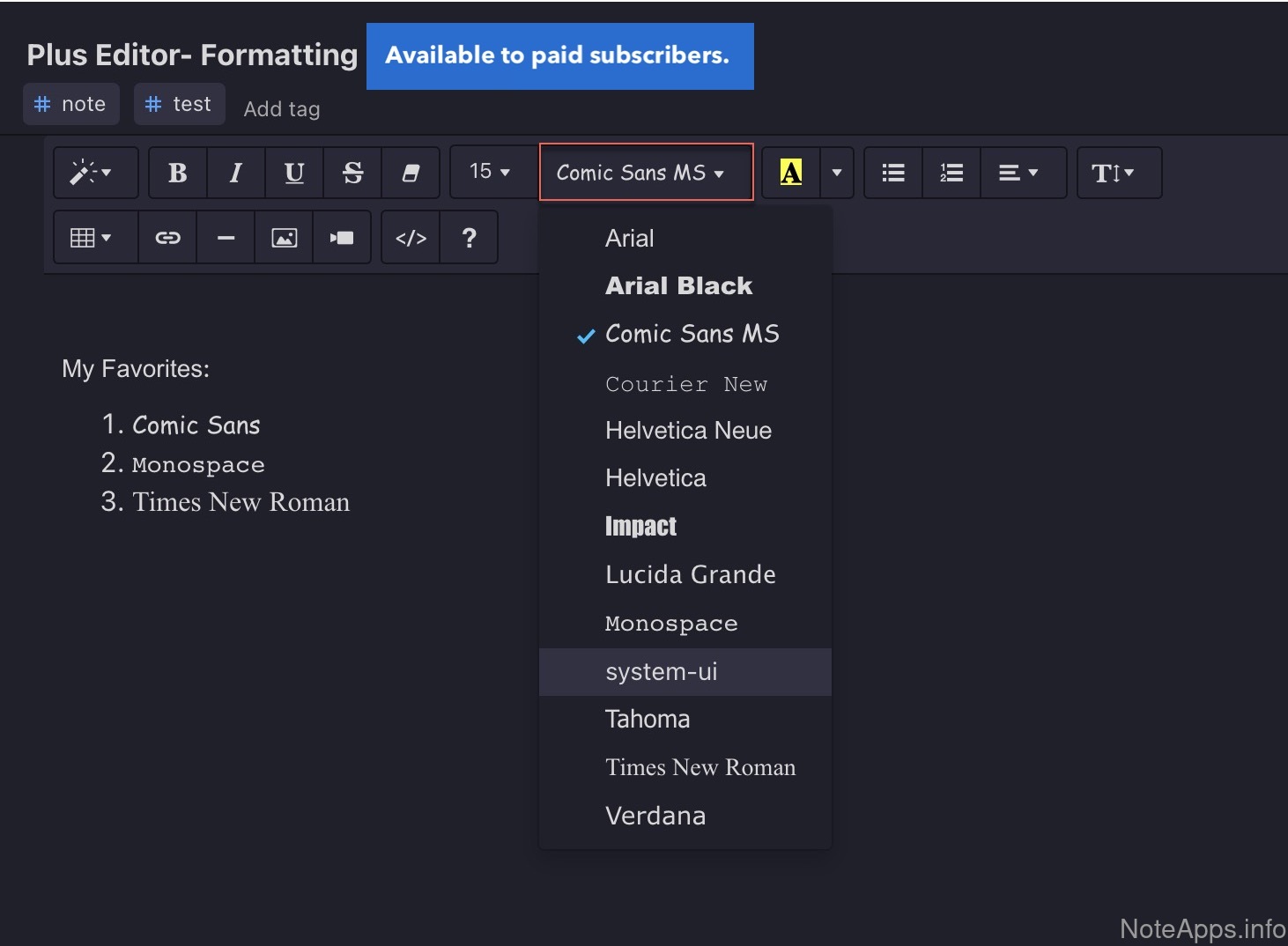Open the table insert dropdown

(x=92, y=238)
